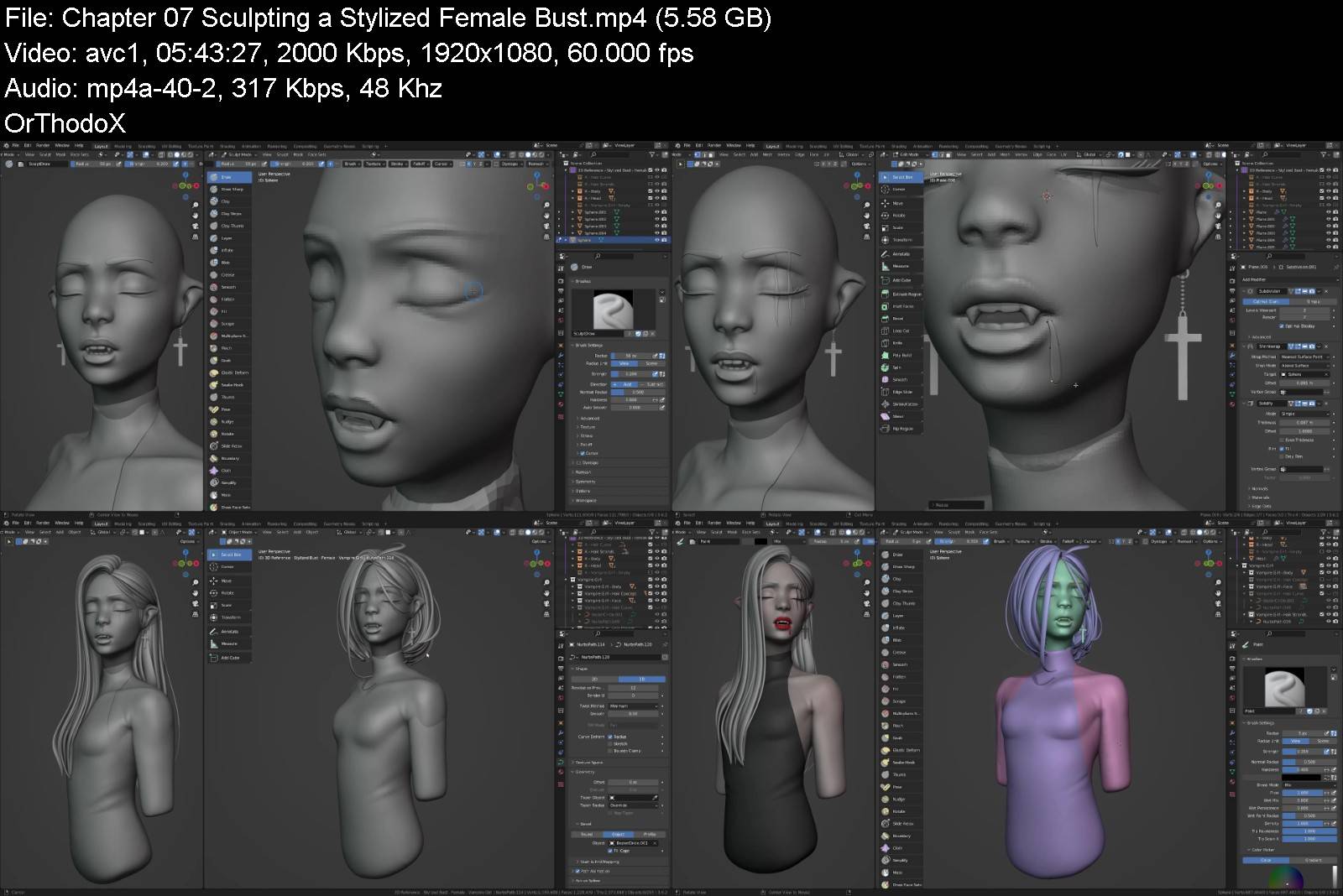The image size is (1343, 896).
Task: Pick the Snake Hook brush in top-left frame
Action: [229, 385]
